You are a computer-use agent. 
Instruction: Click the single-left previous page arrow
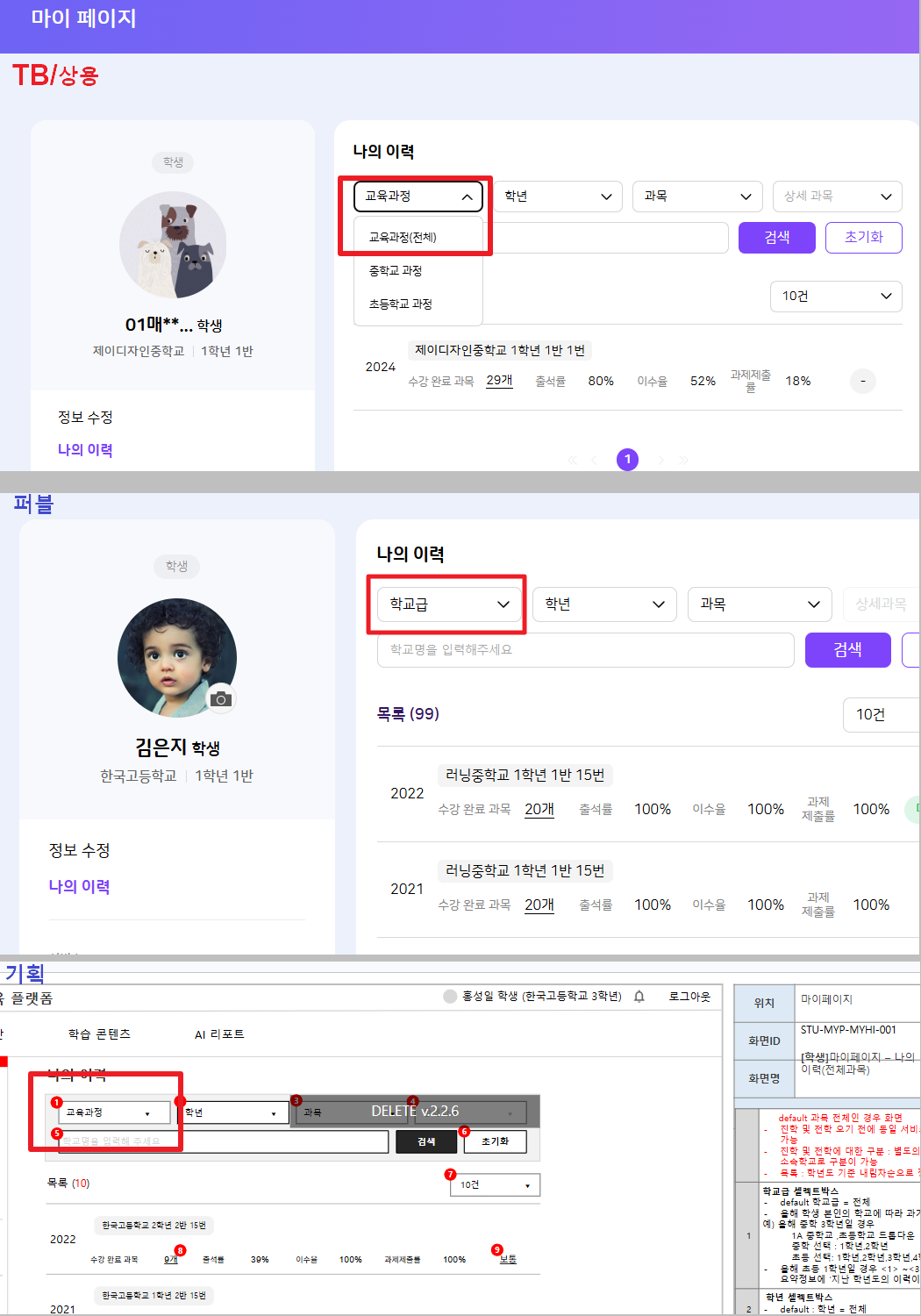595,460
